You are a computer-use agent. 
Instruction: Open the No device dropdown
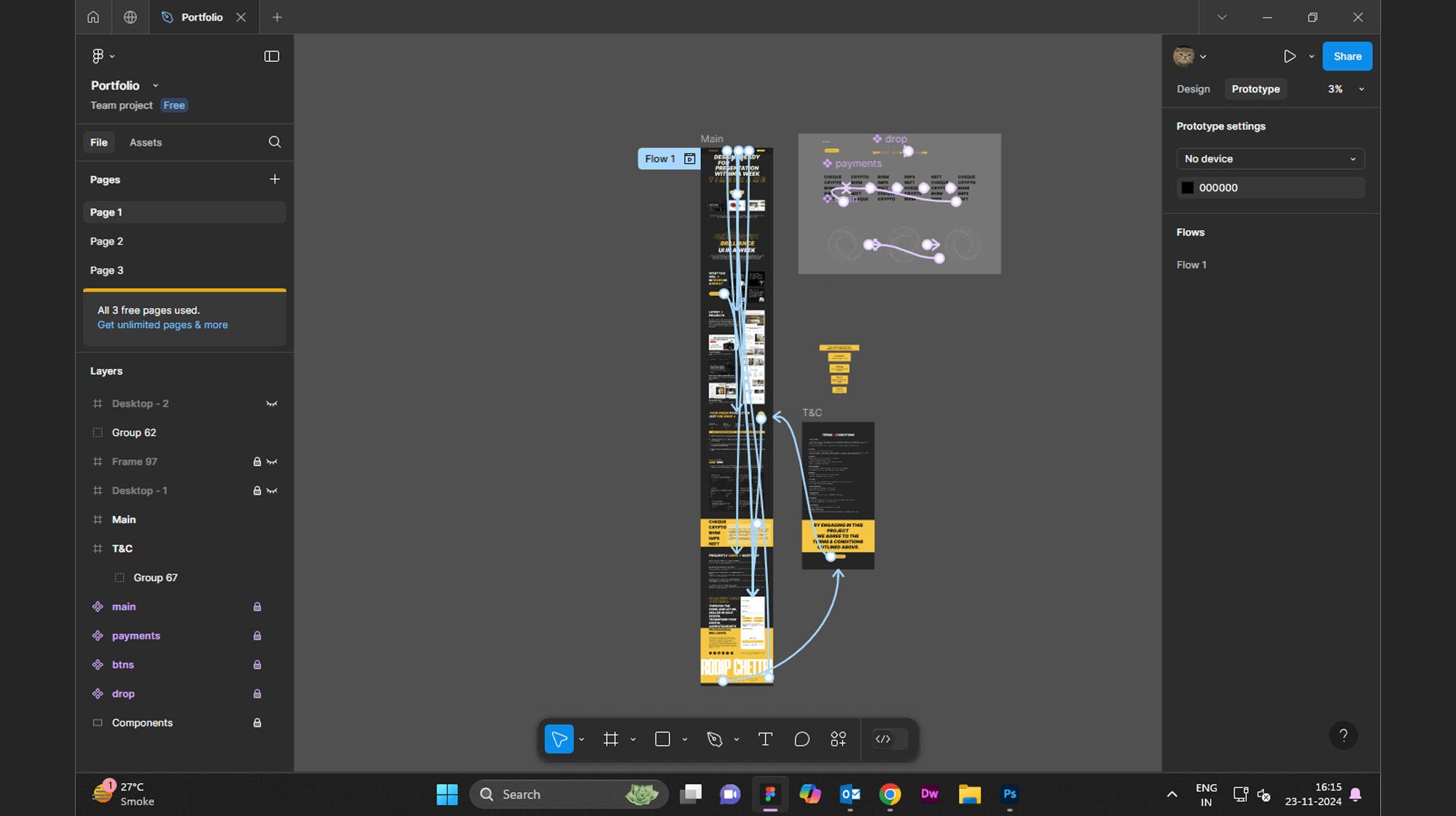[1270, 159]
